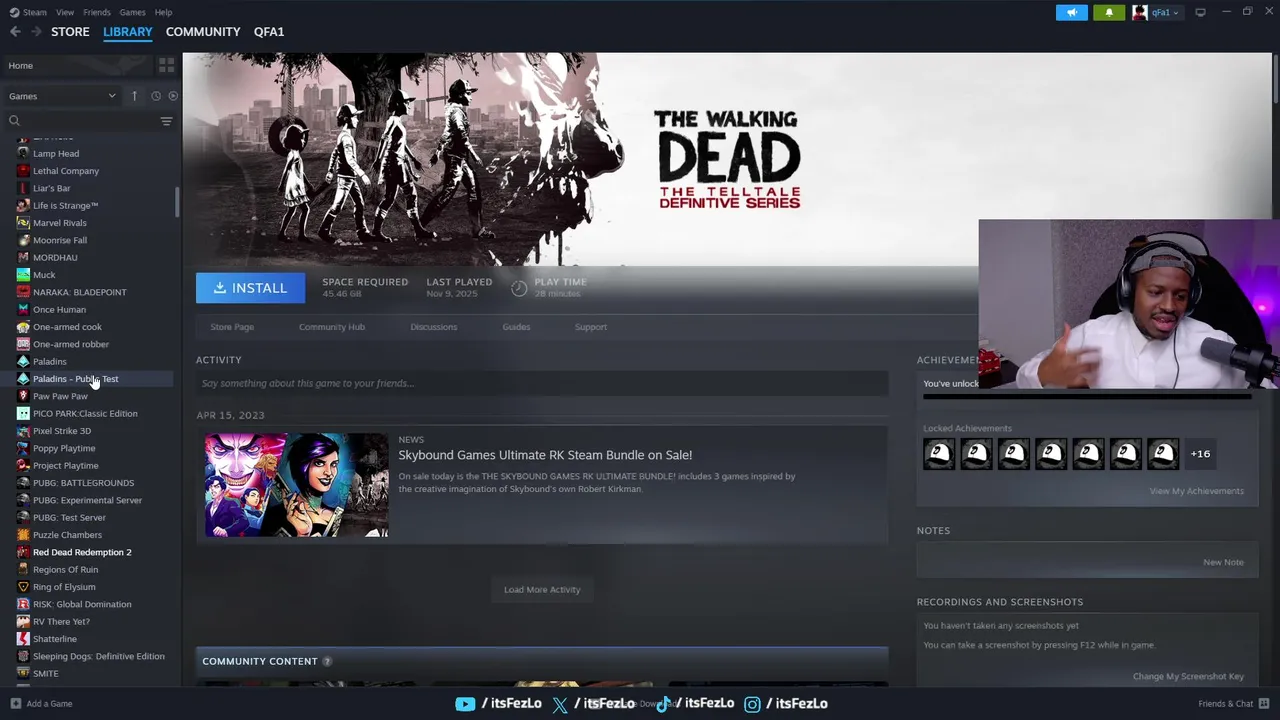
Task: Expand the Games category dropdown
Action: pos(62,96)
